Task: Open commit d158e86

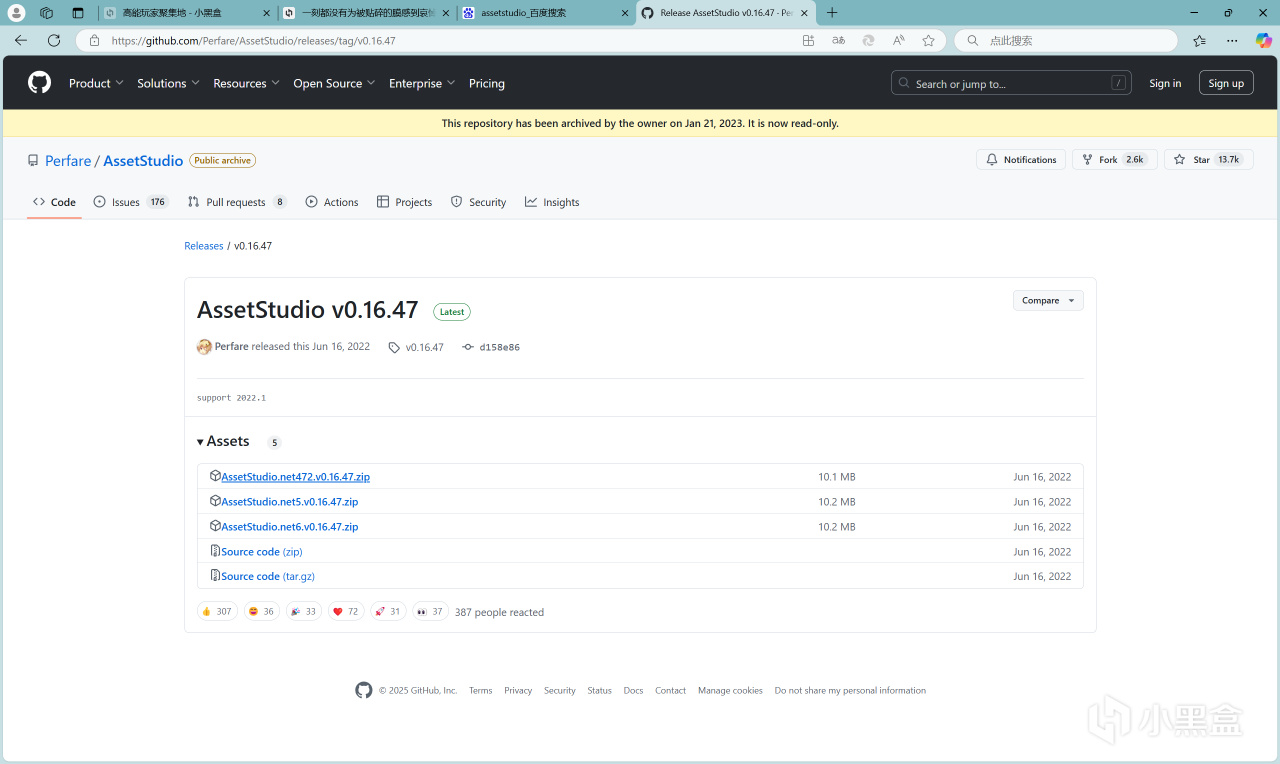Action: pyautogui.click(x=491, y=347)
